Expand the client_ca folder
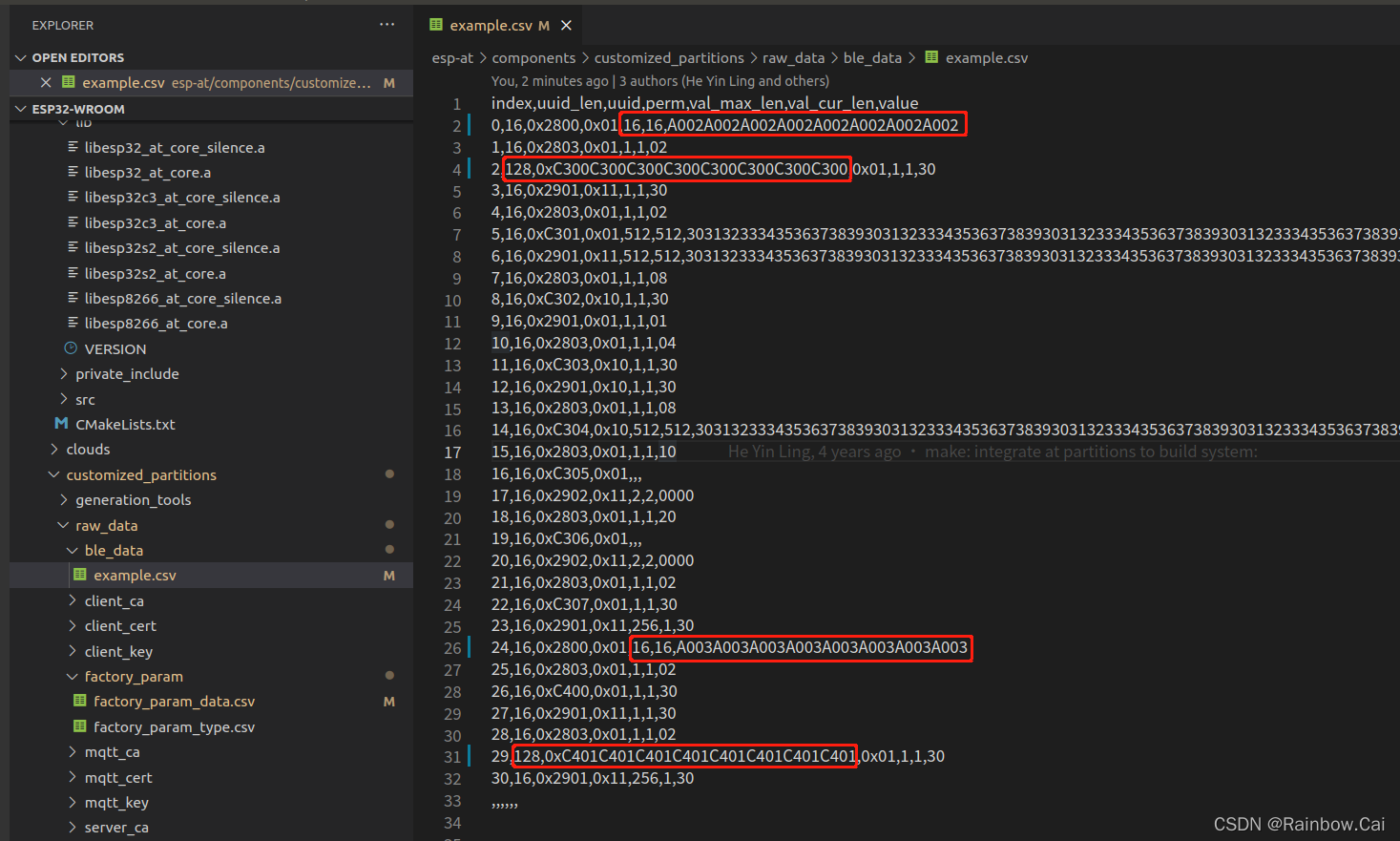This screenshot has width=1400, height=841. coord(73,600)
